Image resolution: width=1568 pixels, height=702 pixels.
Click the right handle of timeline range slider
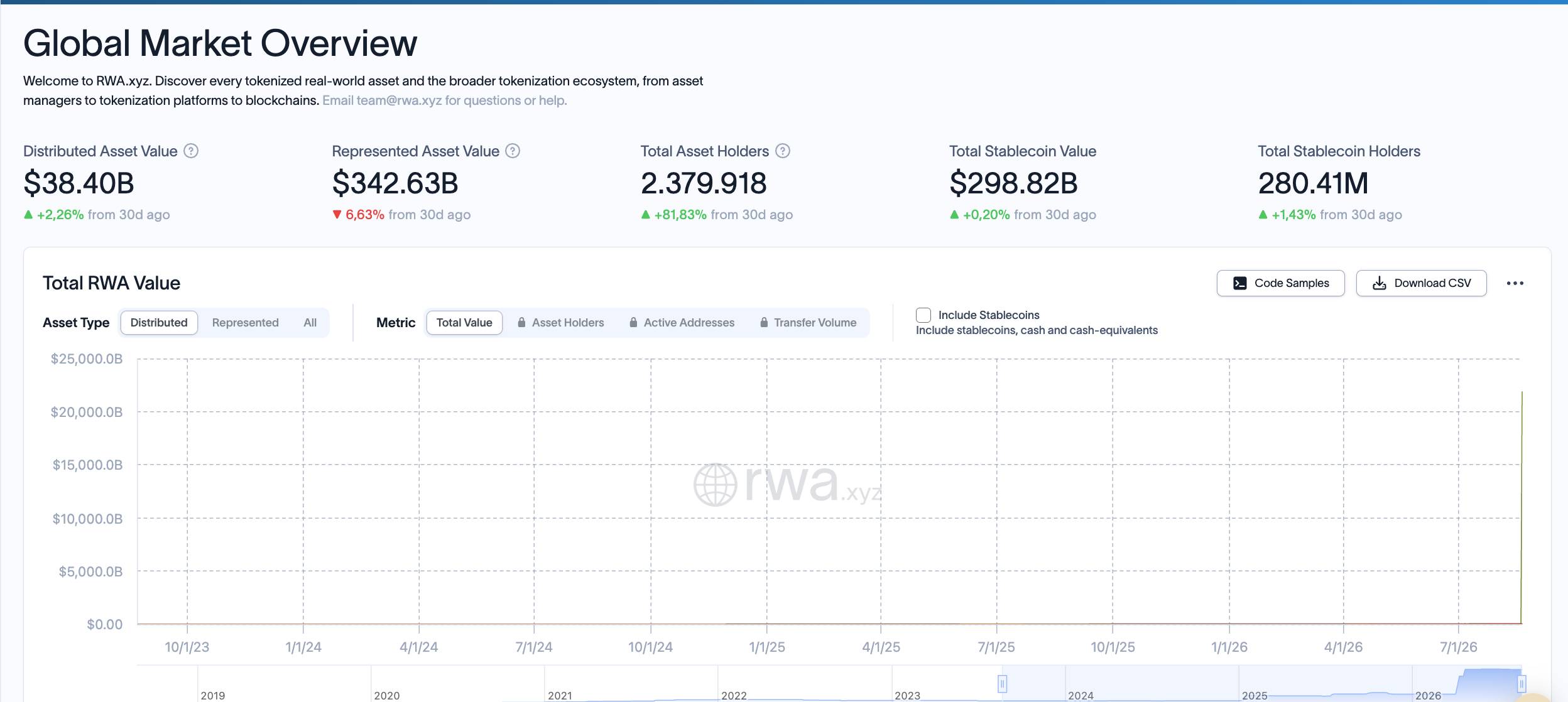point(1522,684)
